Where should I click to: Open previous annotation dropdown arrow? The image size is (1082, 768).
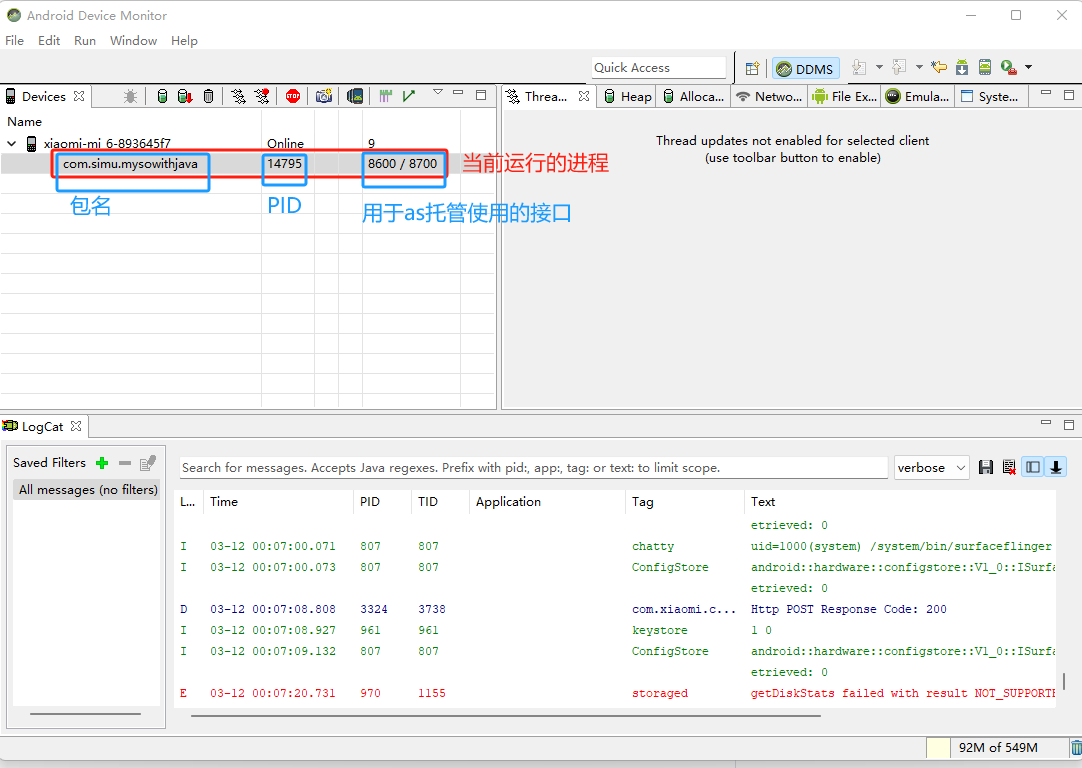click(919, 67)
